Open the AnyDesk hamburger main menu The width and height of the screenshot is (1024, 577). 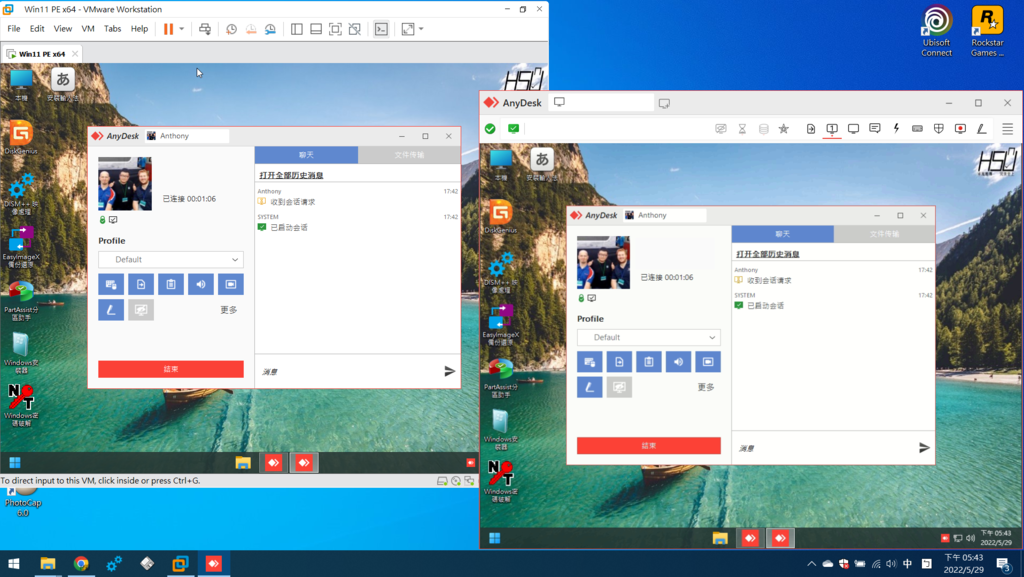tap(1008, 129)
